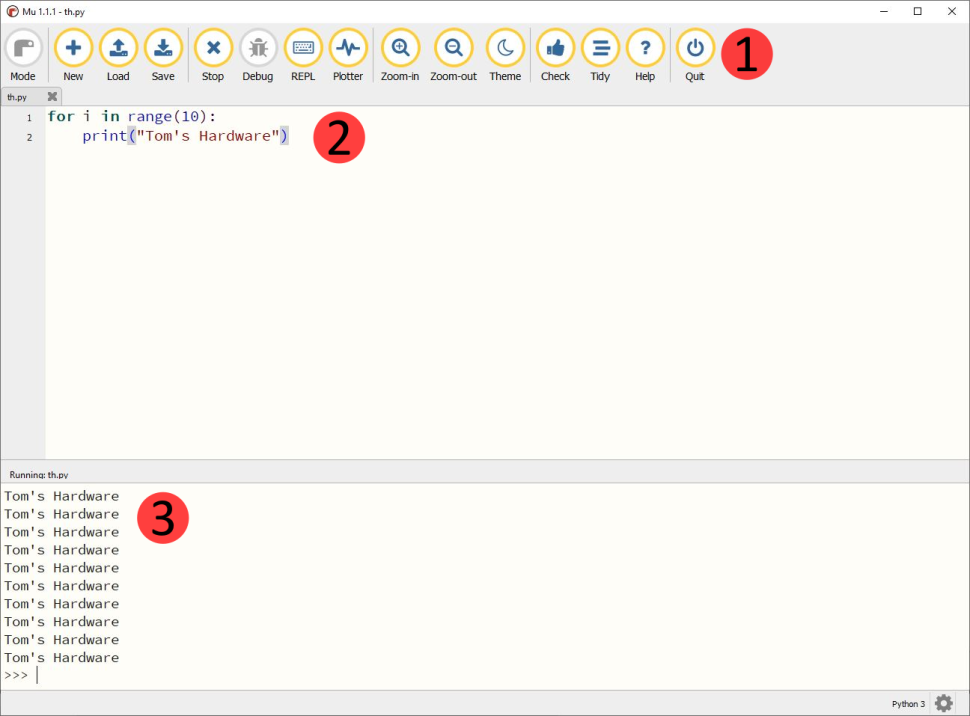Screen dimensions: 970x716
Task: Create a New file
Action: [73, 55]
